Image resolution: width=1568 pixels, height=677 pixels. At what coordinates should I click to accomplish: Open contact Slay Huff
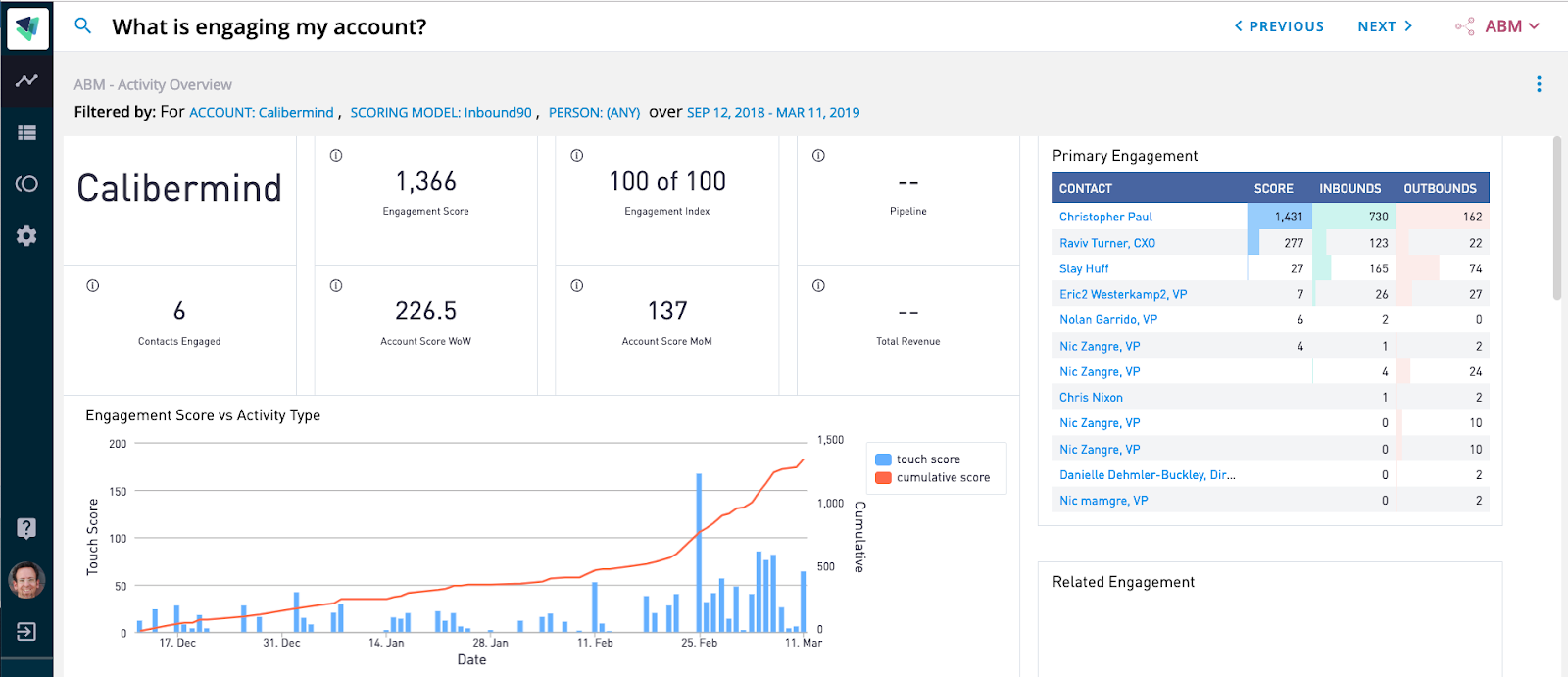click(x=1084, y=267)
